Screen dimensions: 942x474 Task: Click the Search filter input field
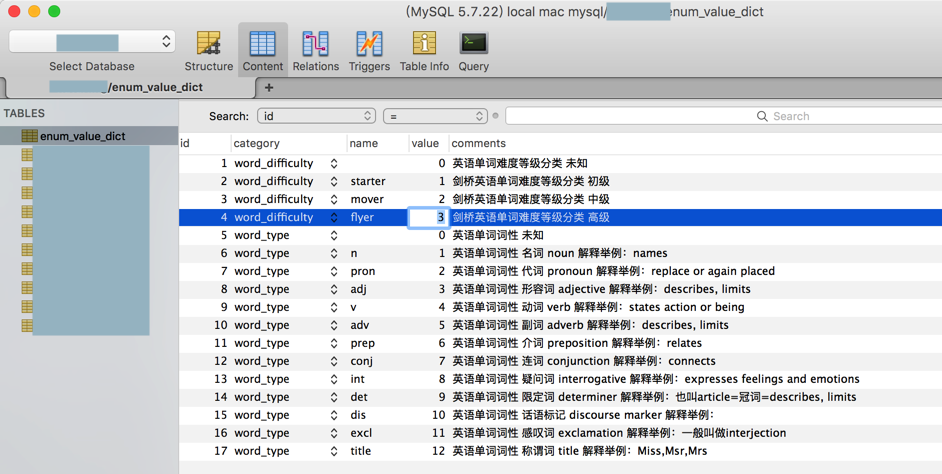click(x=723, y=116)
